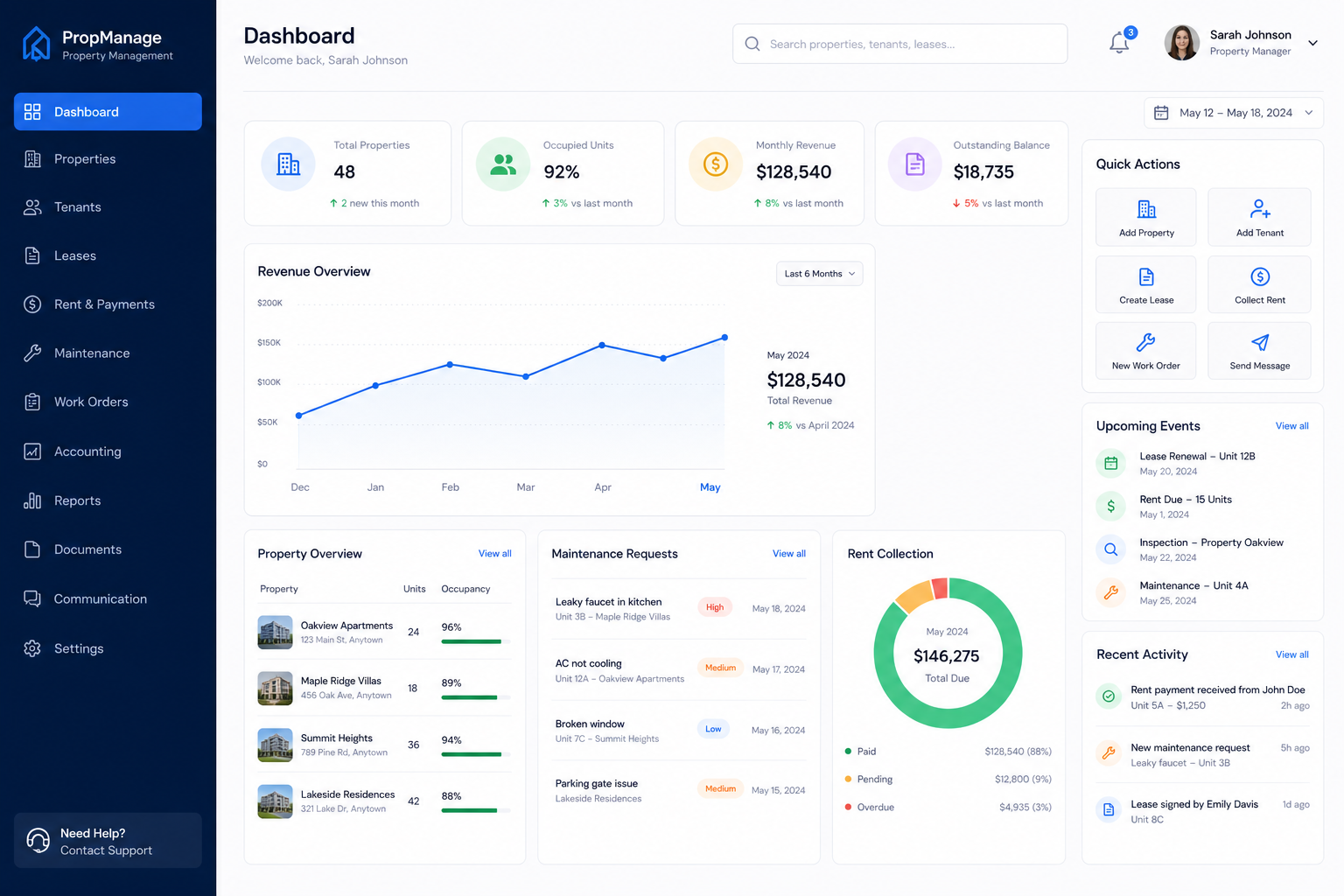Viewport: 1344px width, 896px height.
Task: Click the Add Tenant person icon
Action: [x=1260, y=209]
